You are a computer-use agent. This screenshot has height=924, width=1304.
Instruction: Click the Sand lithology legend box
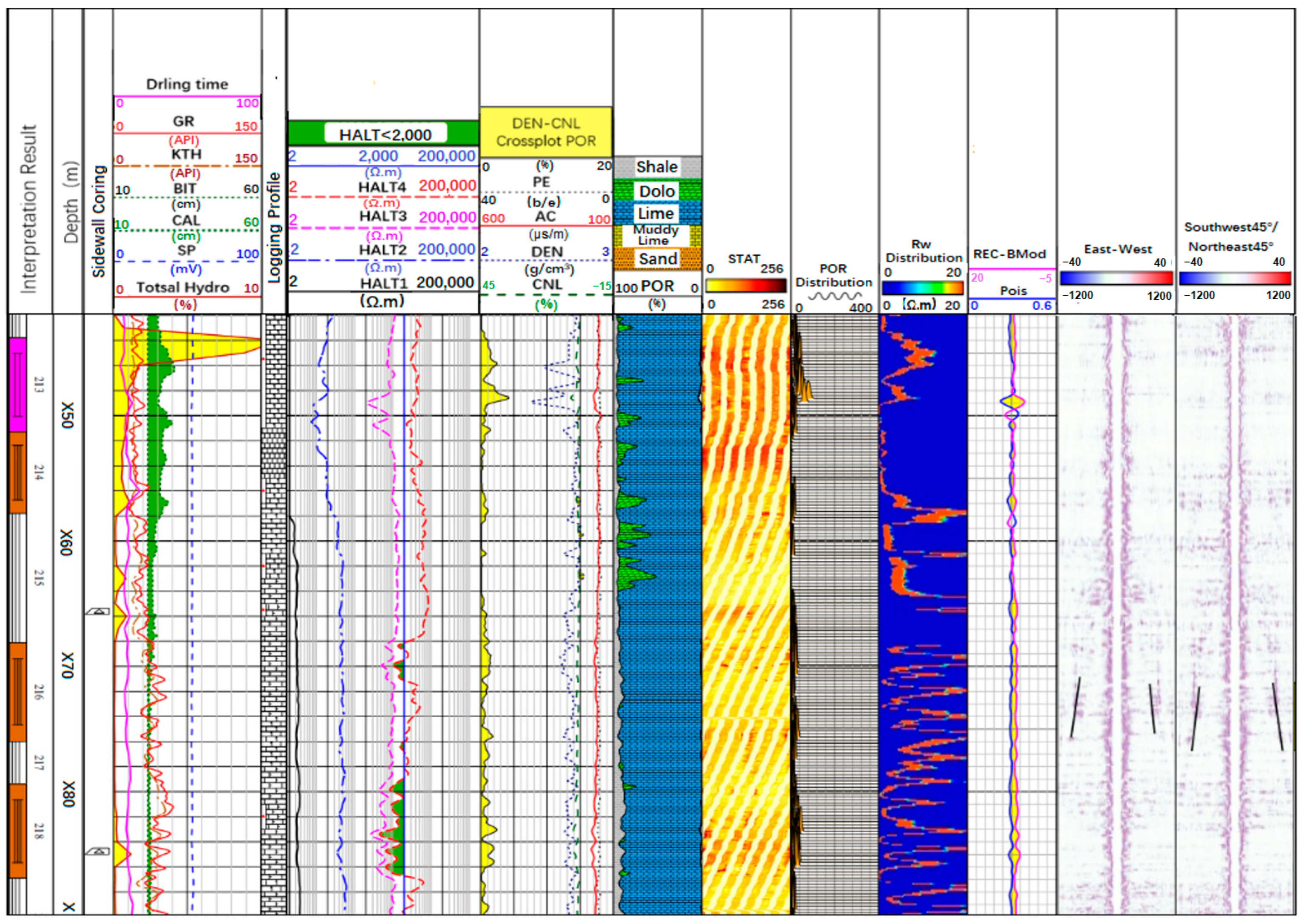pos(657,259)
